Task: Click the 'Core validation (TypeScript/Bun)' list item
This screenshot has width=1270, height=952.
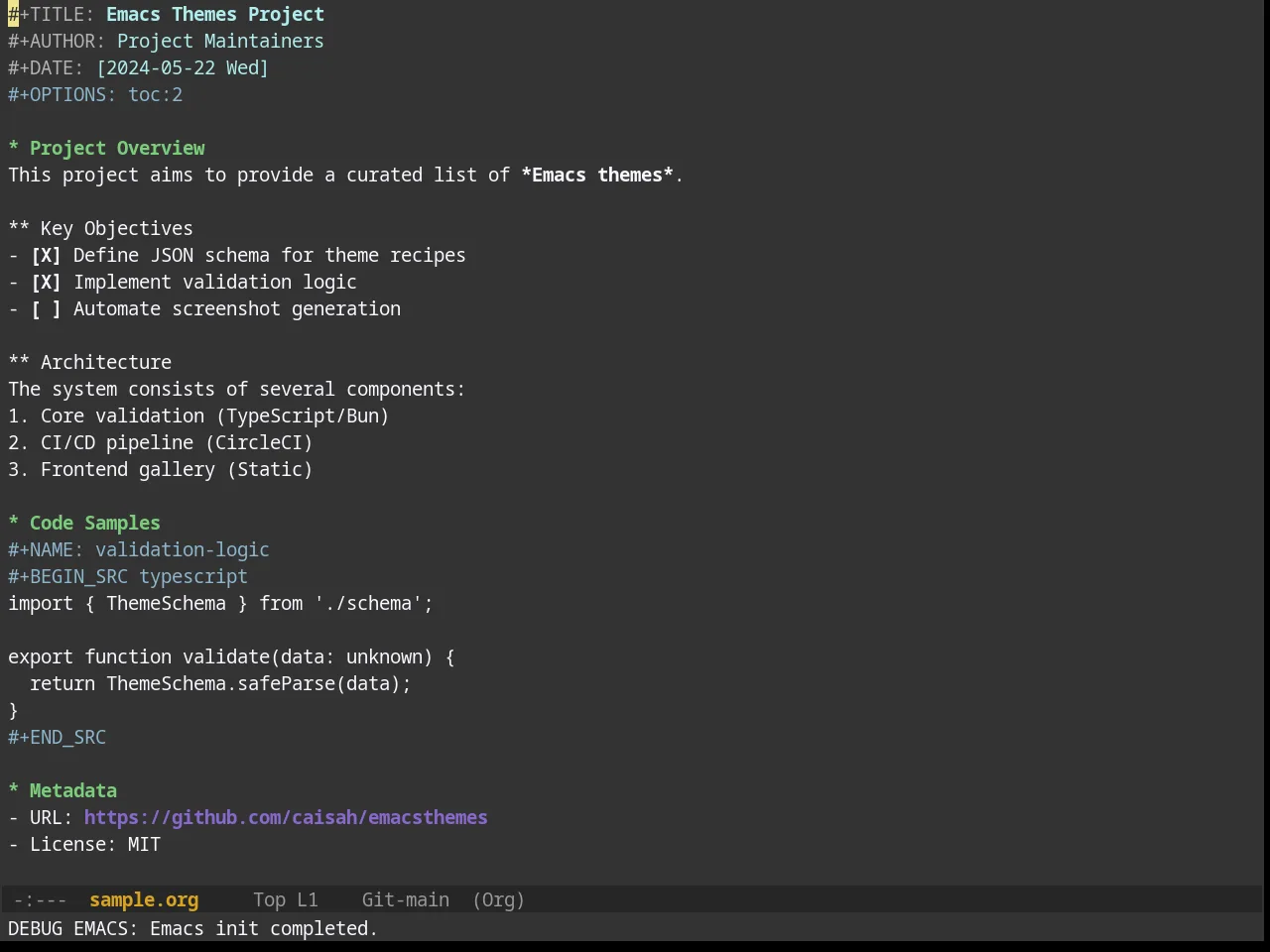Action: (198, 416)
